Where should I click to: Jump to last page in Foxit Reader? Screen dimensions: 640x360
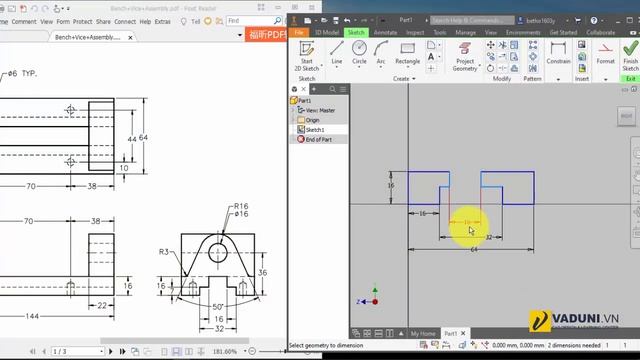pyautogui.click(x=122, y=351)
